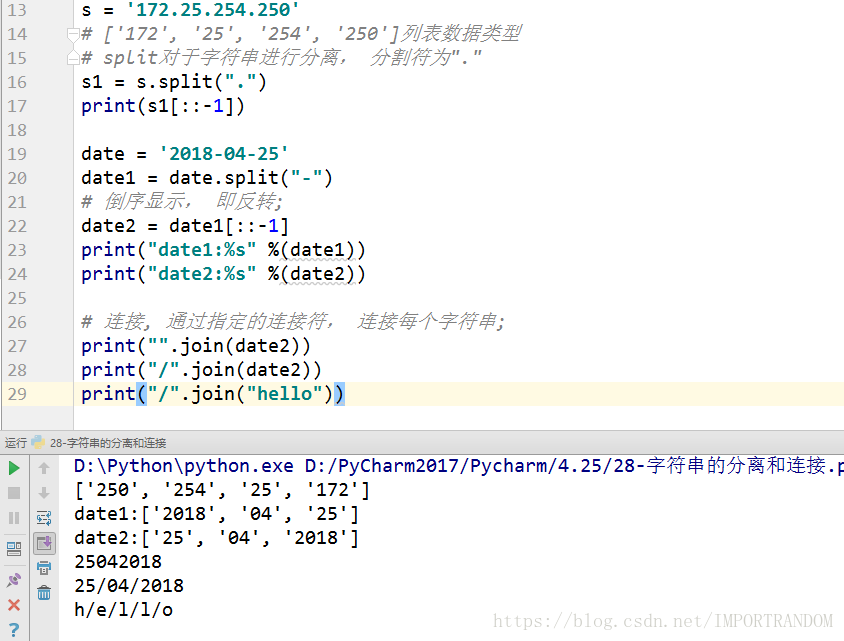Close the run panel with red X

14,605
